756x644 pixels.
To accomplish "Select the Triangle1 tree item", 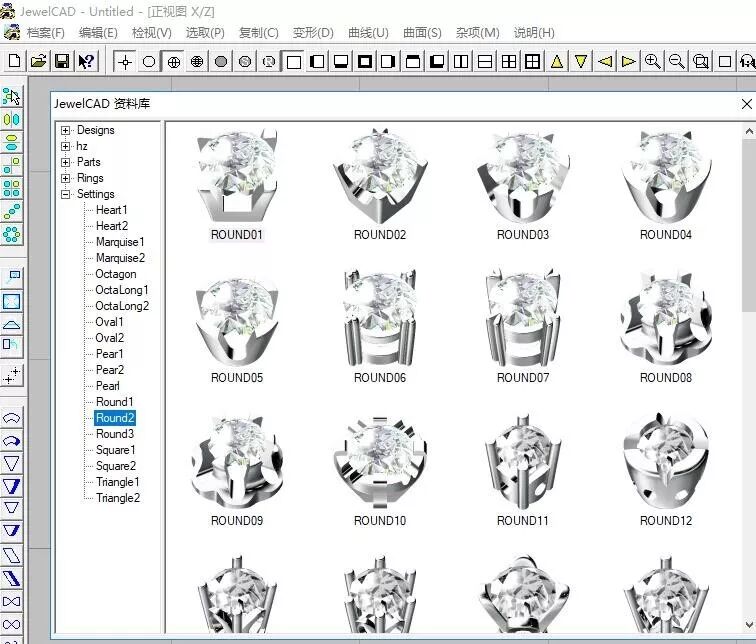I will point(118,482).
